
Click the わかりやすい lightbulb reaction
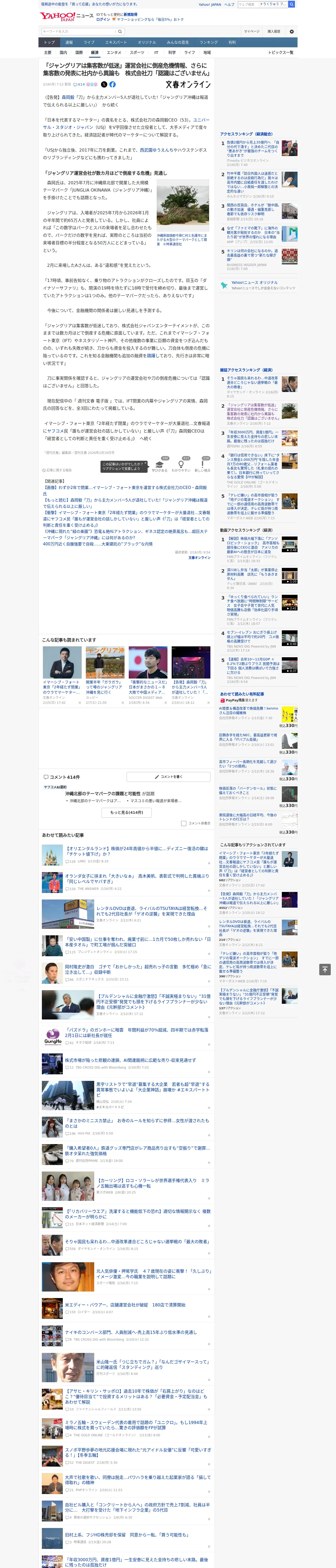pyautogui.click(x=181, y=464)
